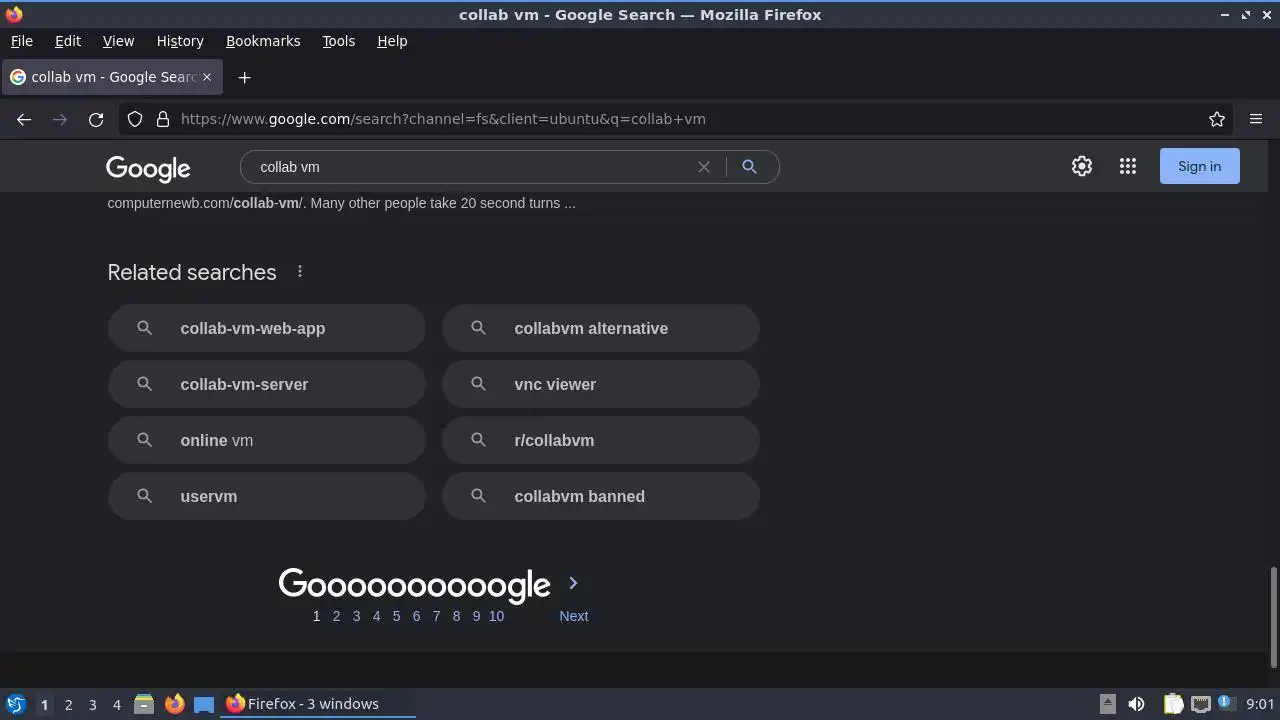Open the Firefox hamburger application menu
Screen dimensions: 1280x720
tap(1256, 119)
